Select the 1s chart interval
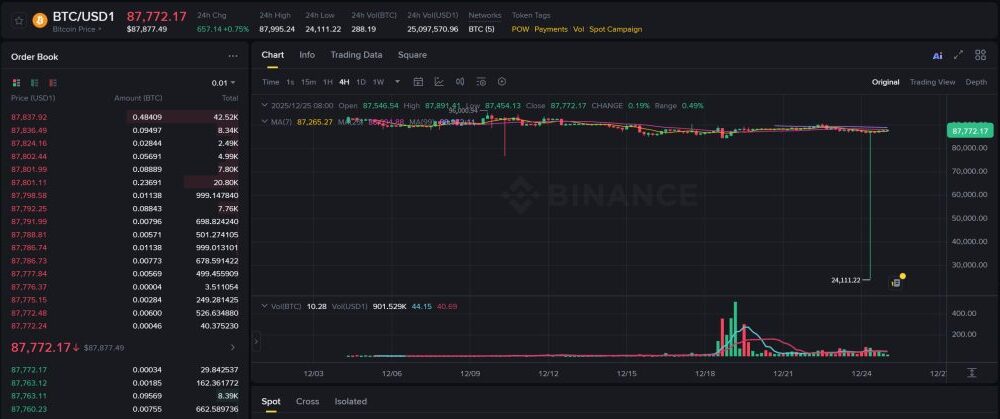The height and width of the screenshot is (419, 1000). [x=290, y=82]
